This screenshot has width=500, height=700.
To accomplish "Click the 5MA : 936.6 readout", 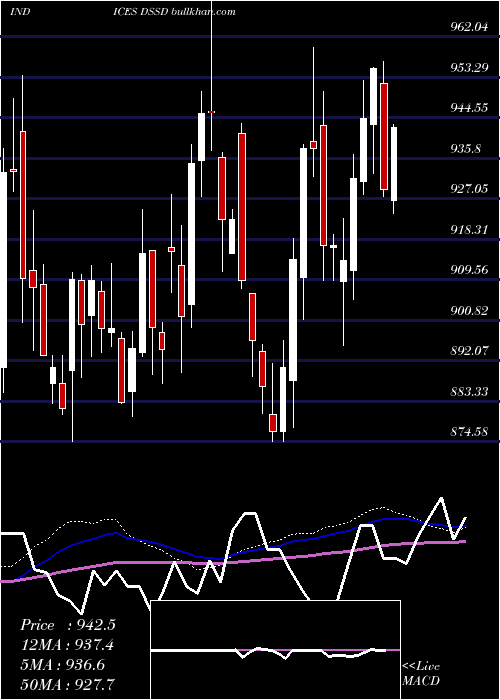I will (x=62, y=664).
